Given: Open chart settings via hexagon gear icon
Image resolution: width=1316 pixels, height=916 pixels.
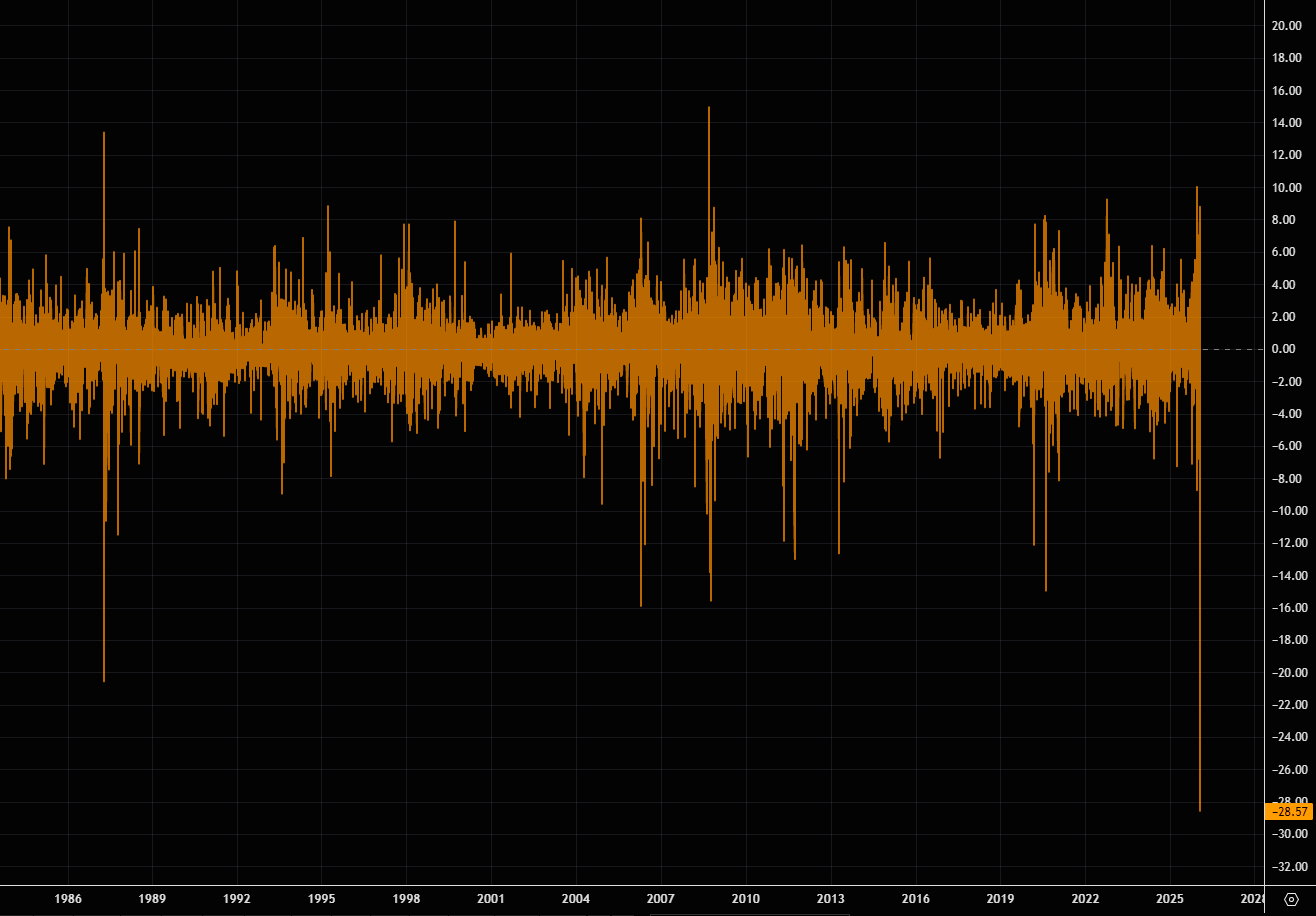Looking at the screenshot, I should pyautogui.click(x=1290, y=900).
